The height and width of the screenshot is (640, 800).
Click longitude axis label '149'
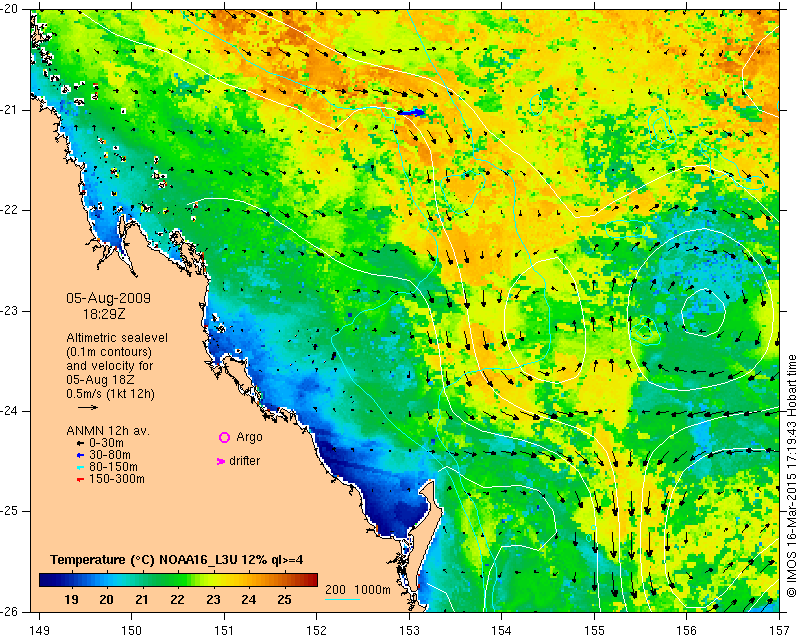39,631
